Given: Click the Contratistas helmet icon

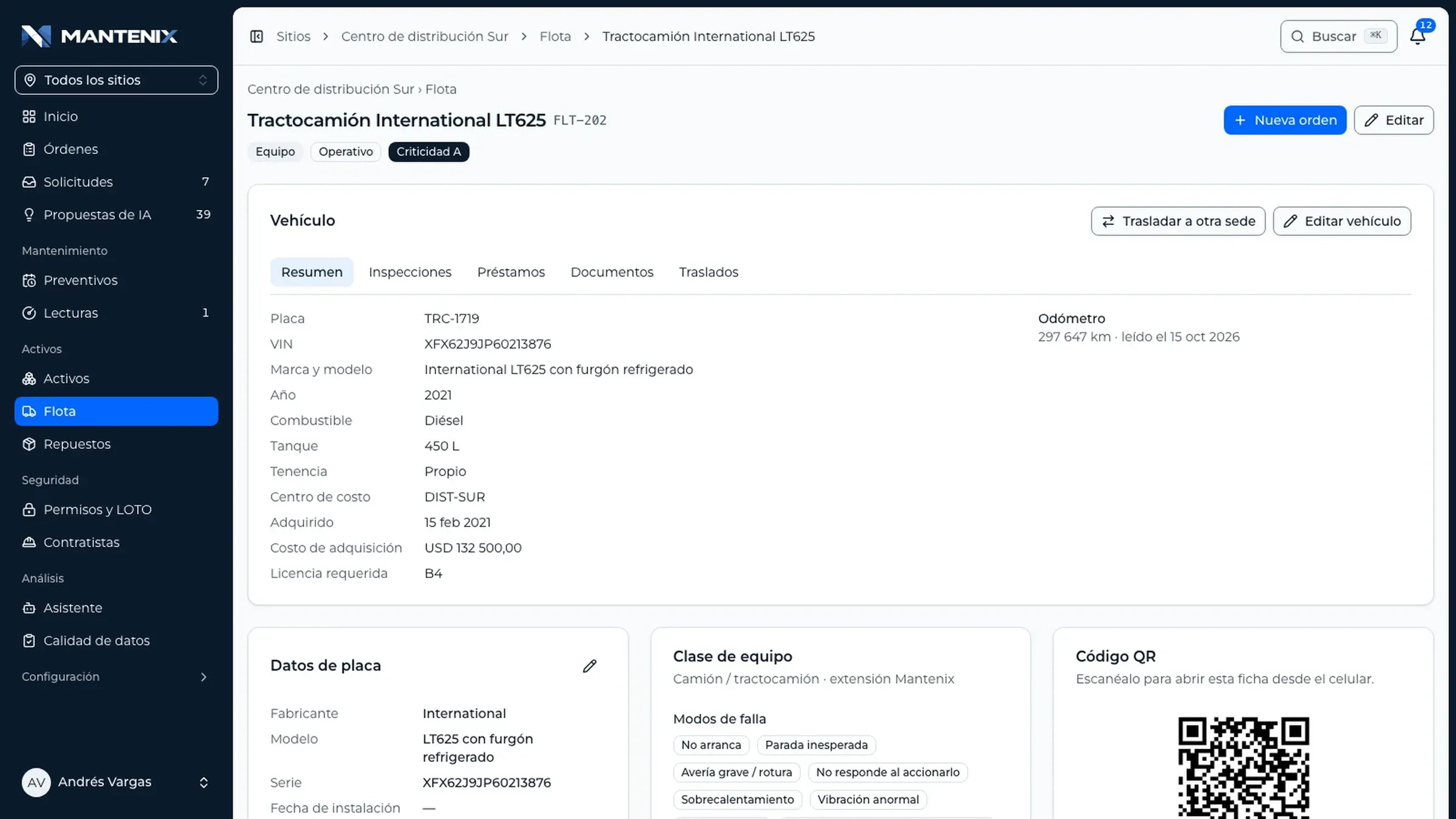Looking at the screenshot, I should (x=29, y=542).
